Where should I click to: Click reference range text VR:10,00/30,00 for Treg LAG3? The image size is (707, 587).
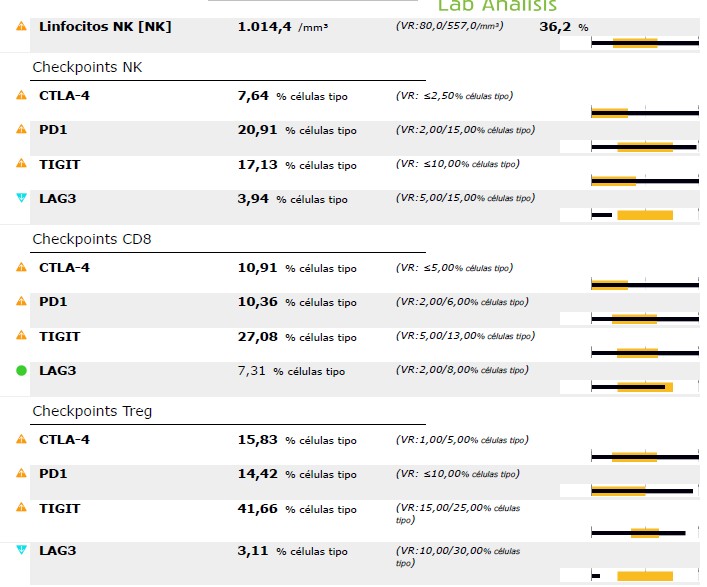coord(458,556)
